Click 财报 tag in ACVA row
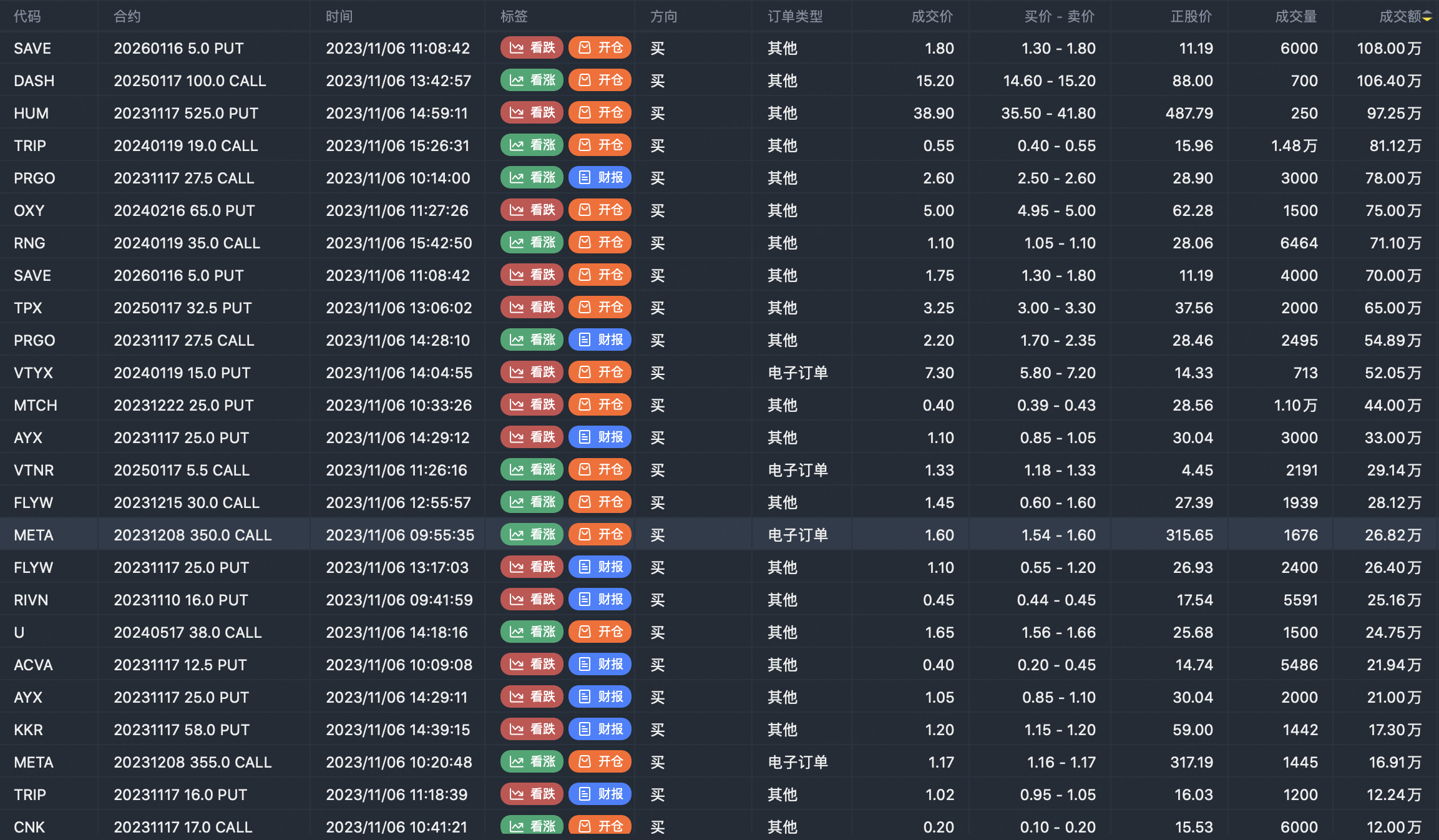Image resolution: width=1439 pixels, height=840 pixels. (x=600, y=665)
